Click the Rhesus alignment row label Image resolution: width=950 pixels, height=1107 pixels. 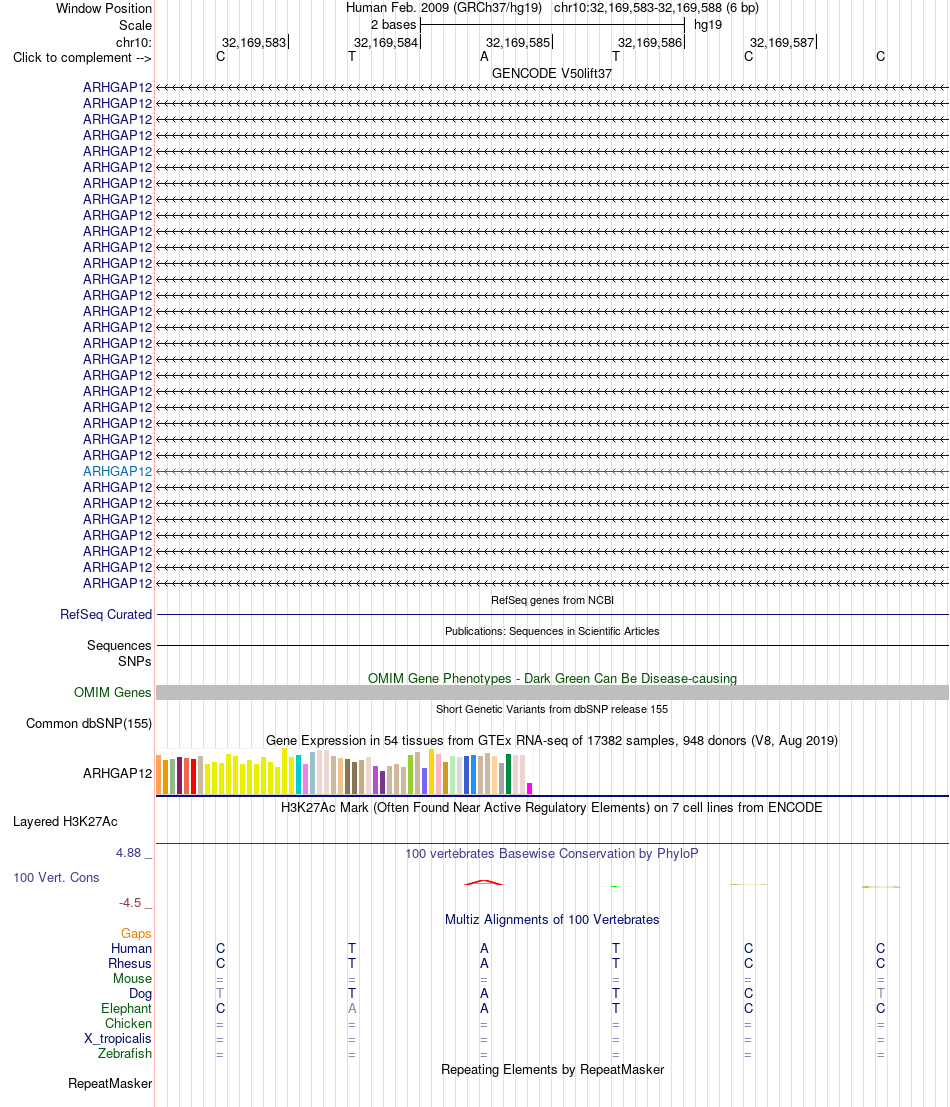click(130, 964)
